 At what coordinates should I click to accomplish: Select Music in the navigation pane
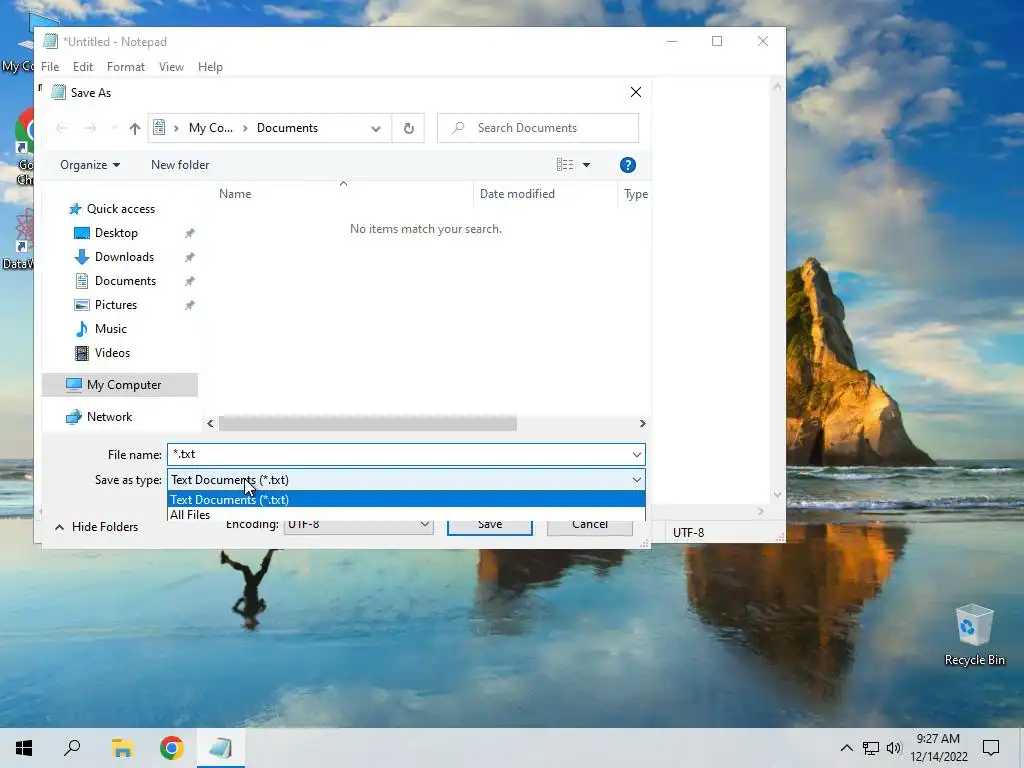point(110,329)
